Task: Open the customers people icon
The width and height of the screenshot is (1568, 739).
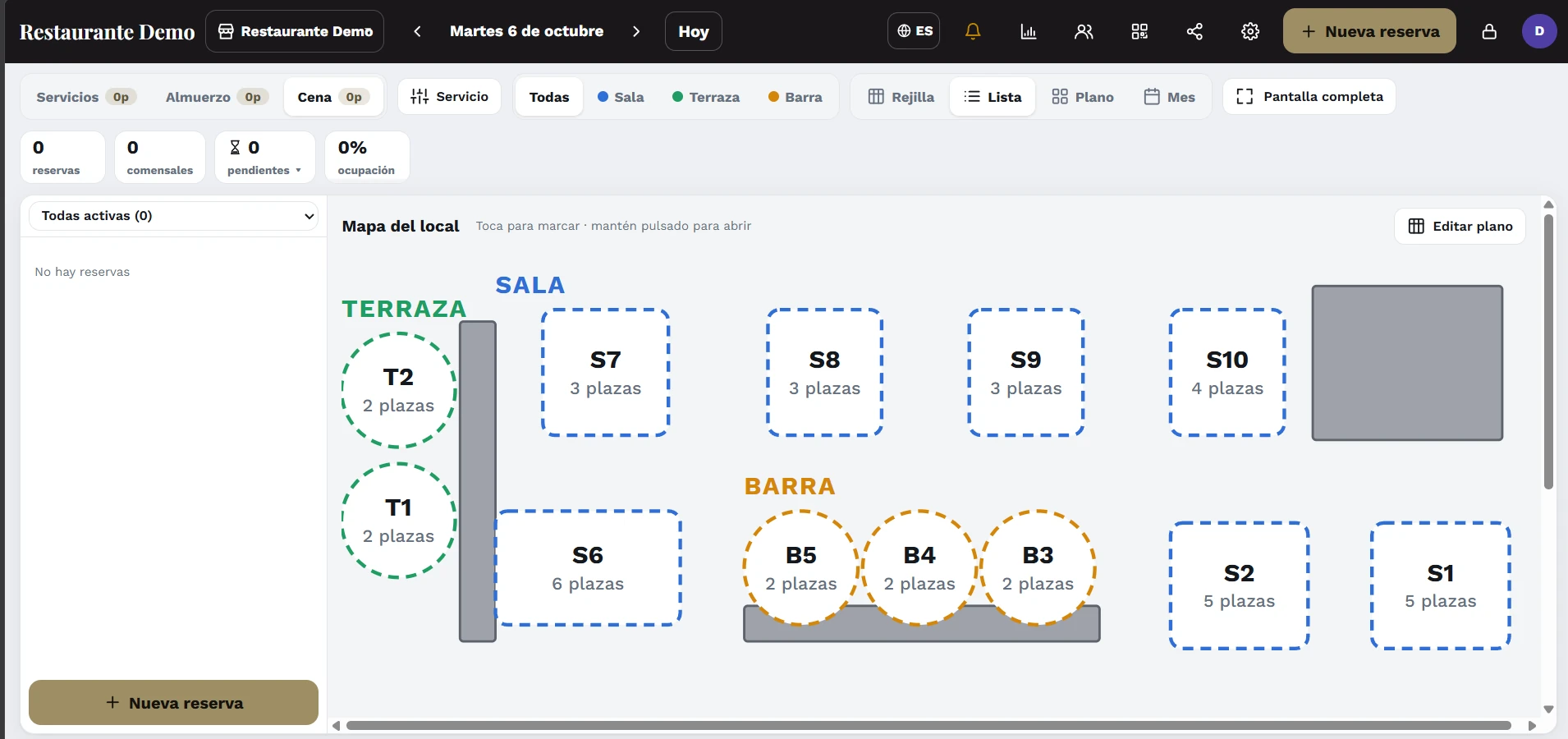Action: 1084,31
